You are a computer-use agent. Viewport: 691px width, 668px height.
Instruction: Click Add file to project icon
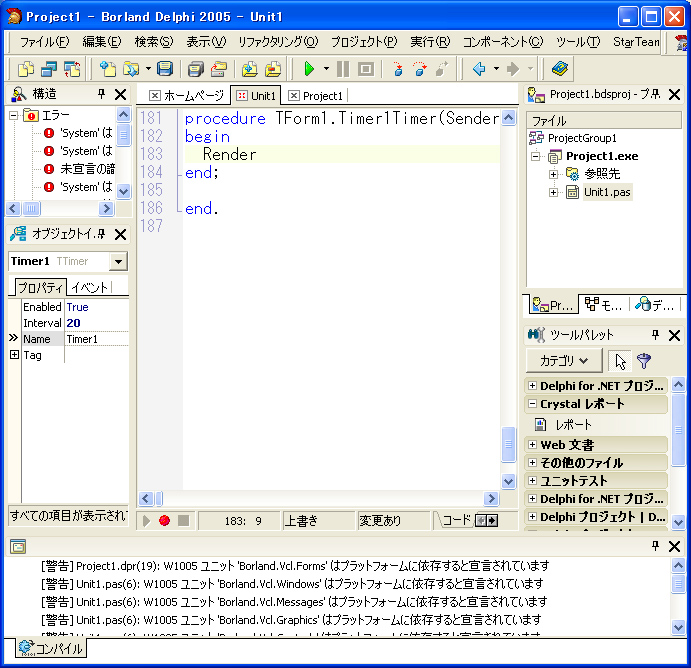[x=250, y=69]
